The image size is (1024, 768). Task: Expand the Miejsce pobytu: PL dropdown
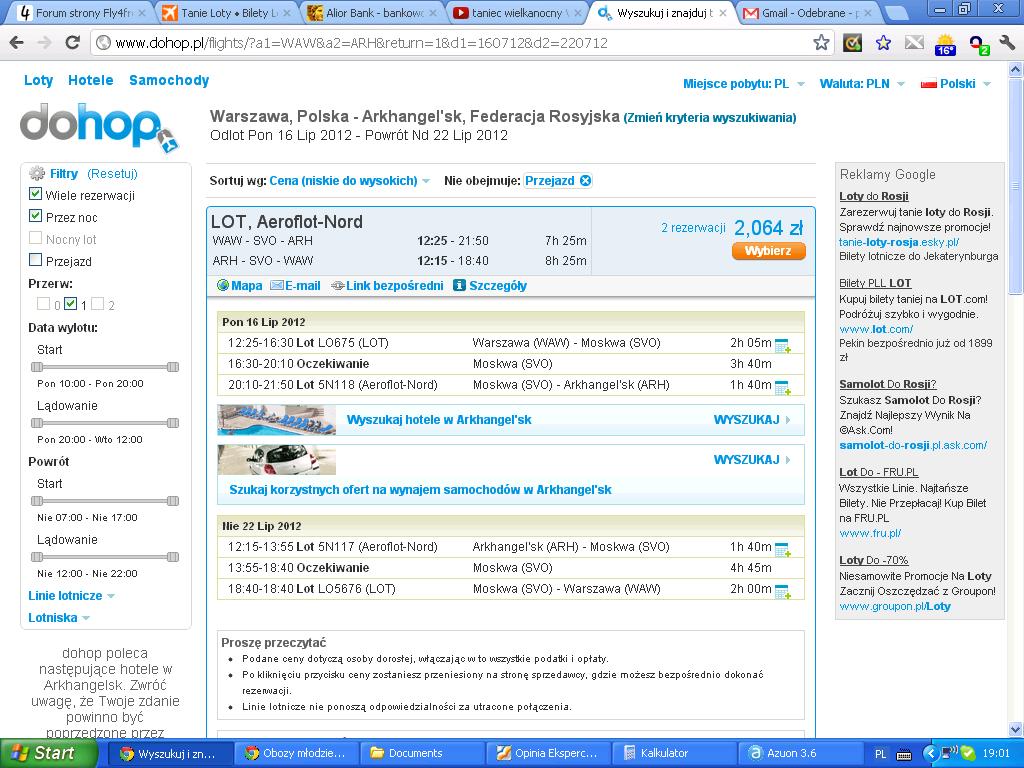[x=743, y=84]
